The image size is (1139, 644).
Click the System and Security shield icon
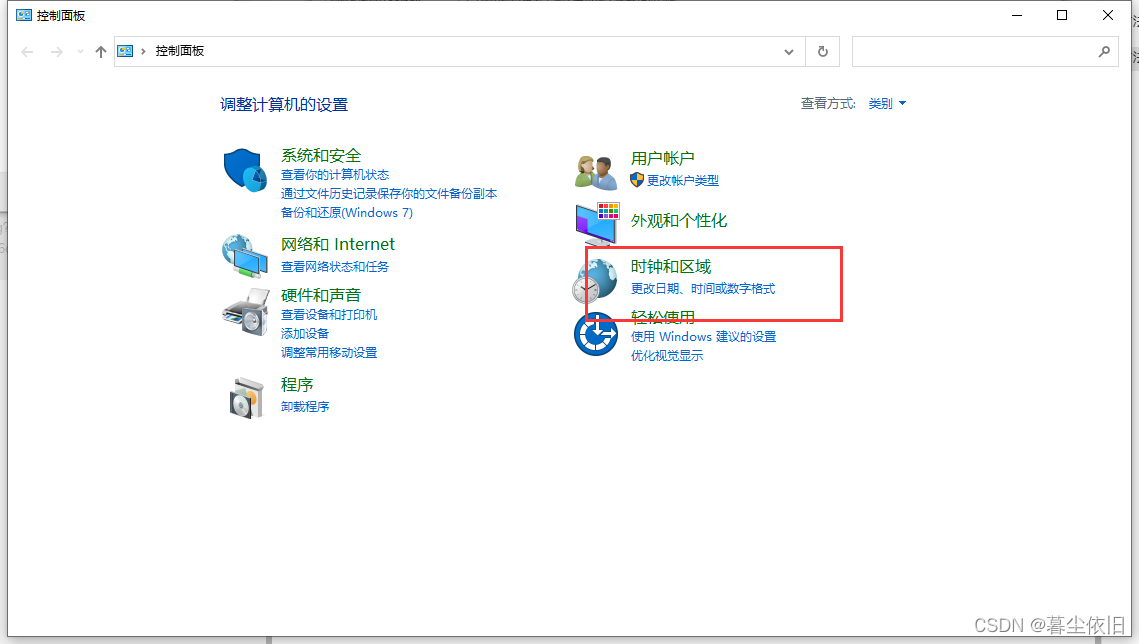click(245, 170)
